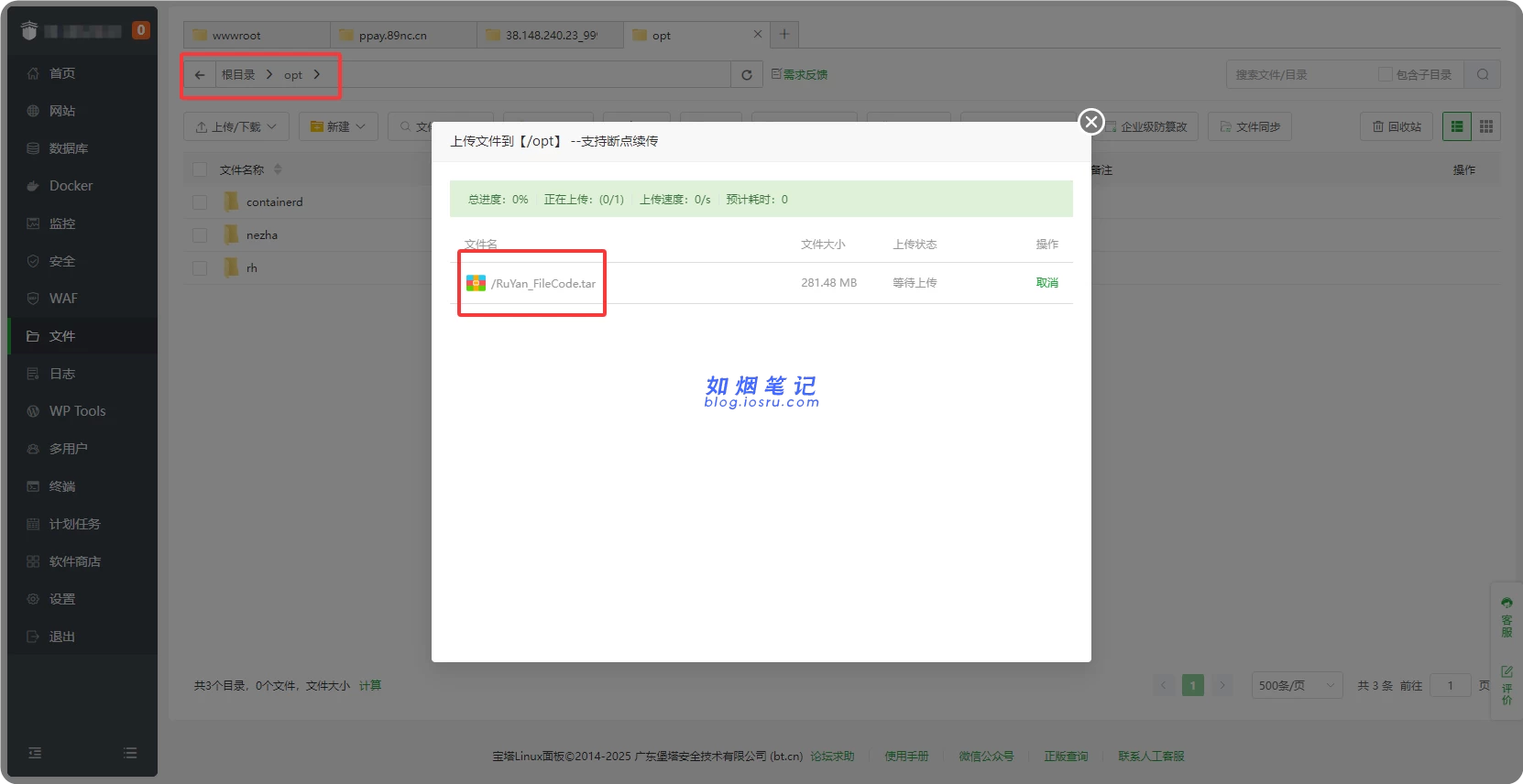Open the 上传/下载 dropdown
The height and width of the screenshot is (784, 1523).
click(x=236, y=126)
